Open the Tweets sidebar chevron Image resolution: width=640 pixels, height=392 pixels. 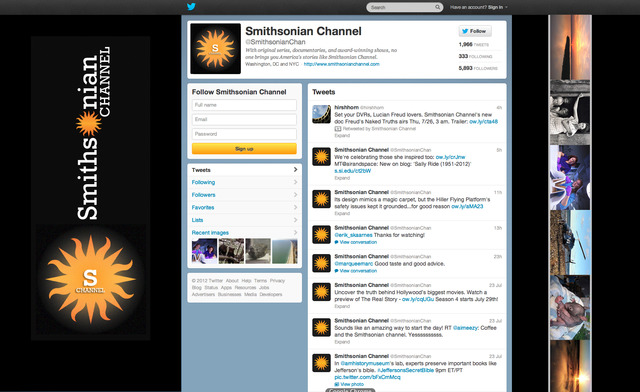pos(295,169)
